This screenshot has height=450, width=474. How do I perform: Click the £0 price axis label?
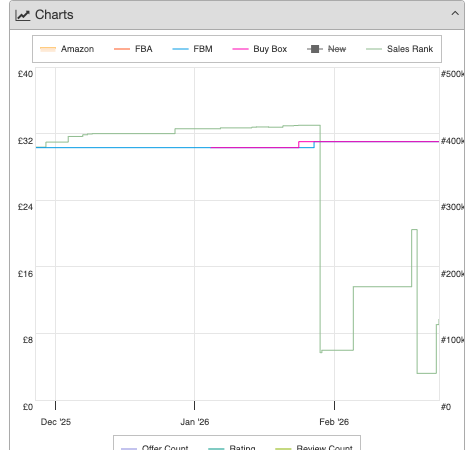point(28,407)
